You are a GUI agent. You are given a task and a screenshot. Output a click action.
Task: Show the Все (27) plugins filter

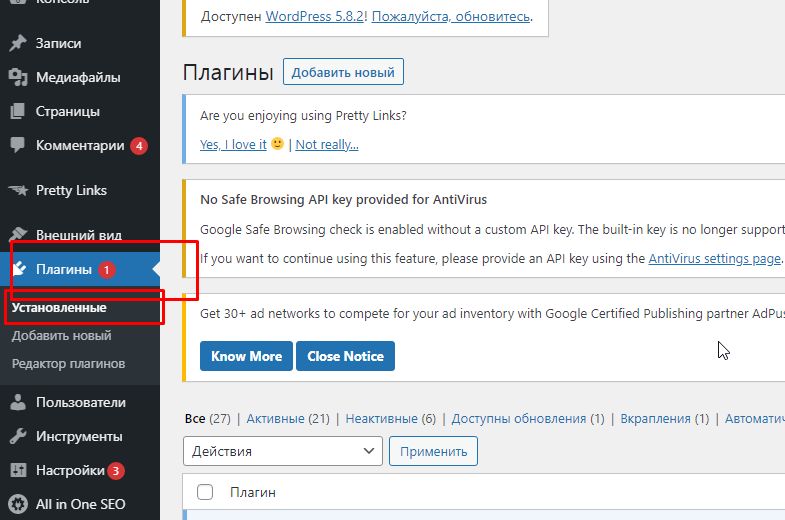[x=208, y=418]
